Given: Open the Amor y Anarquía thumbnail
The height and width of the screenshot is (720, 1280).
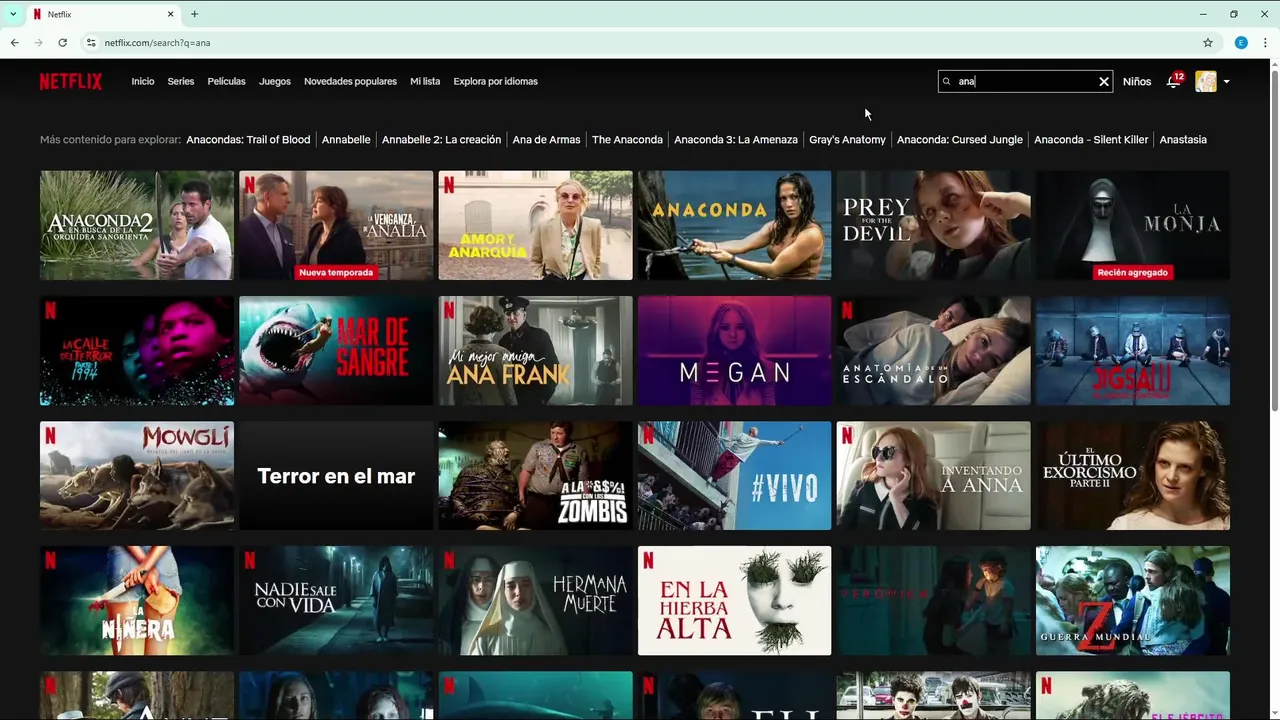Looking at the screenshot, I should (535, 225).
